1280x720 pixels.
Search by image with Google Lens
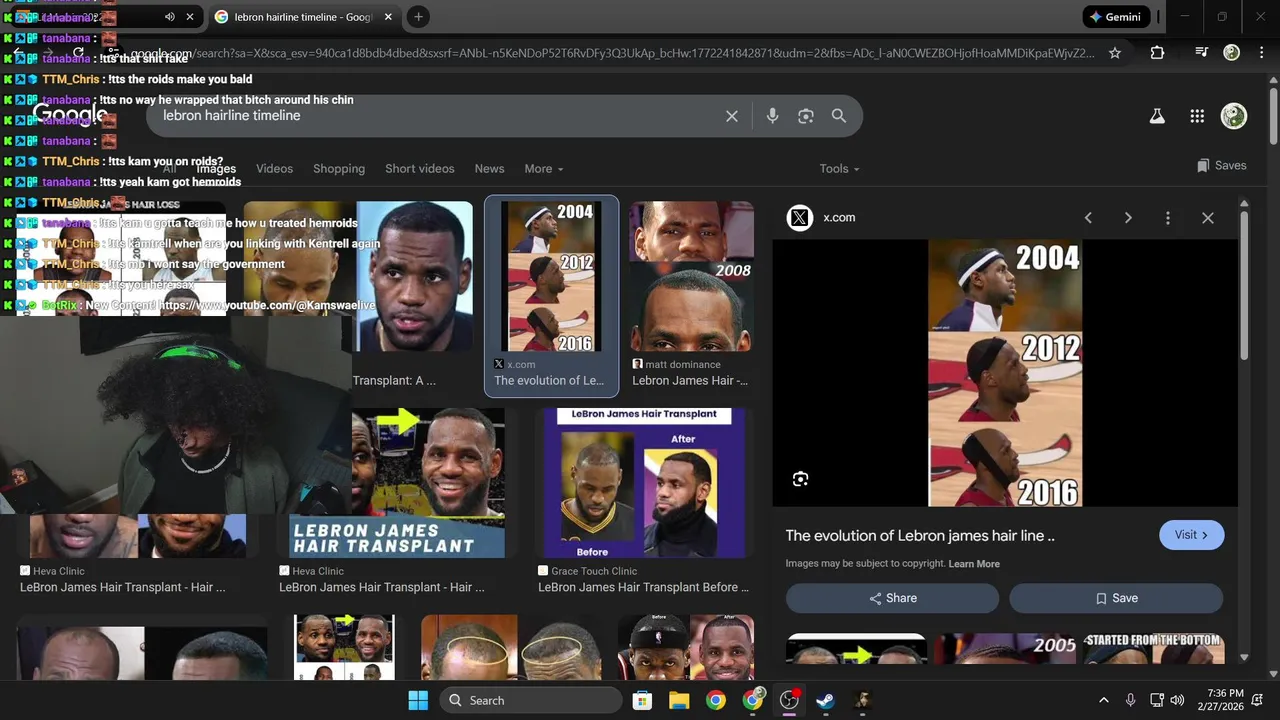(x=806, y=116)
